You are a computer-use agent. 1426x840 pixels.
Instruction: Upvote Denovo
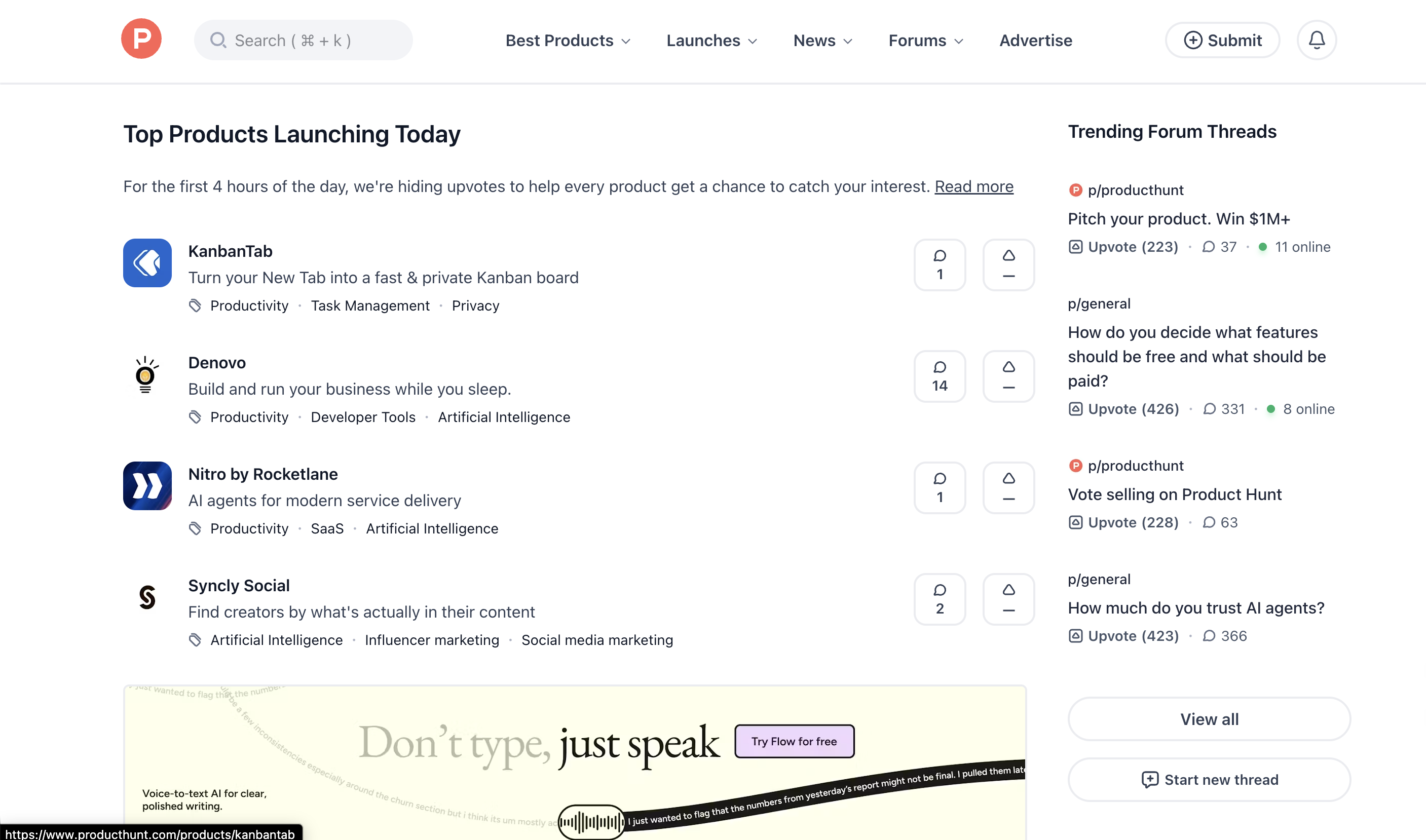(1009, 376)
